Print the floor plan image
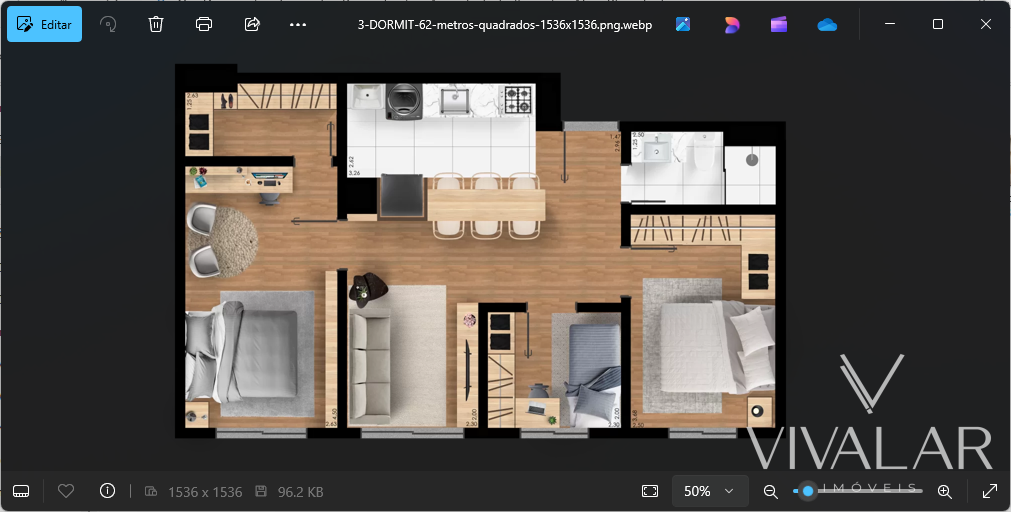Screen dimensions: 1011x512 point(204,24)
